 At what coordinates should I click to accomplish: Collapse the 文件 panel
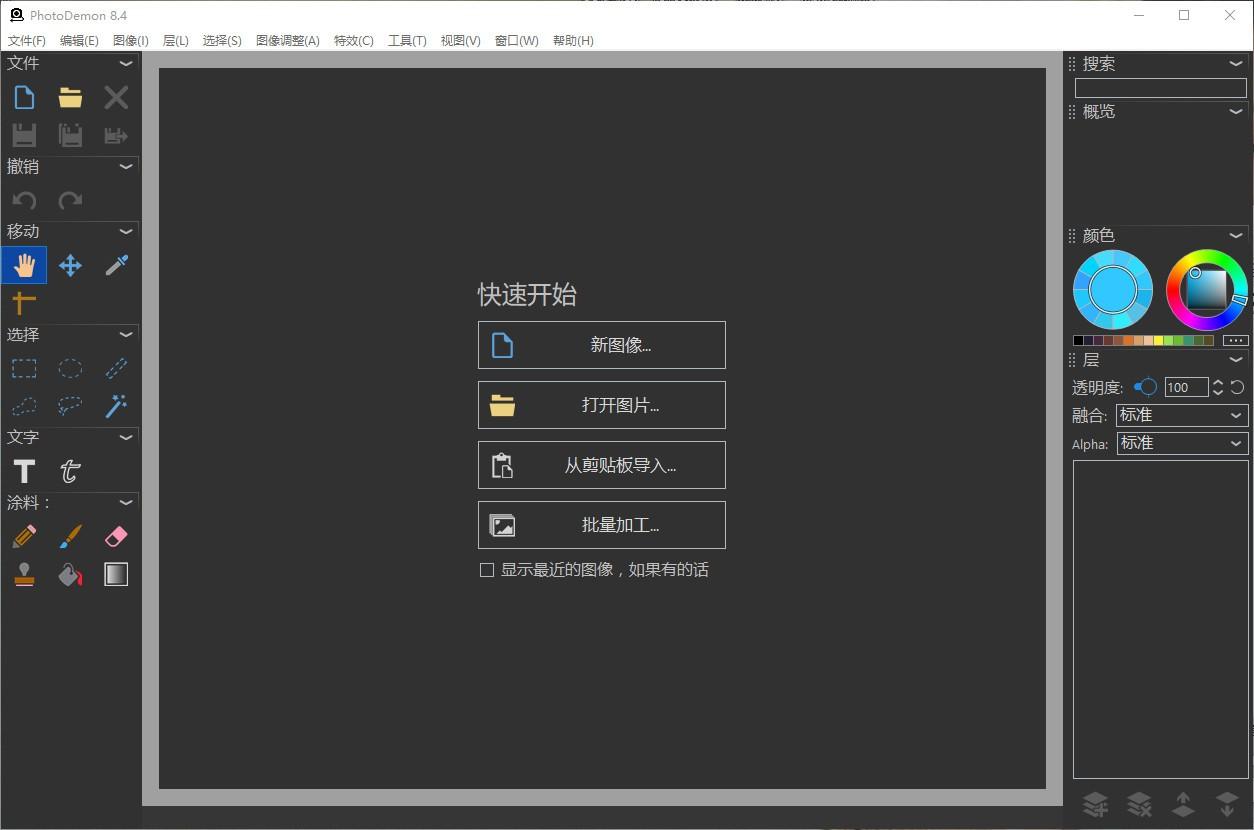click(x=126, y=63)
